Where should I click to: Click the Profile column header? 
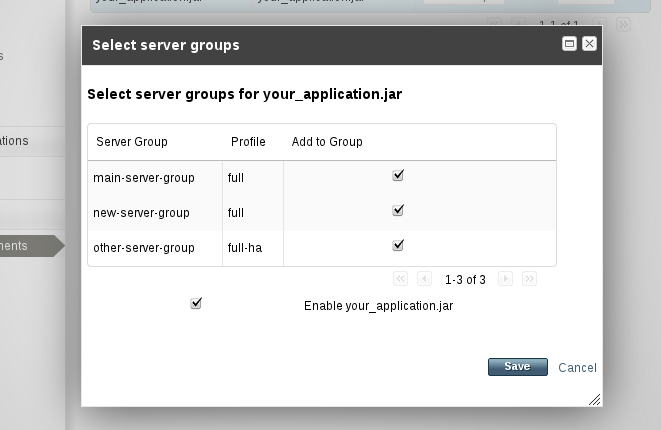pyautogui.click(x=248, y=142)
